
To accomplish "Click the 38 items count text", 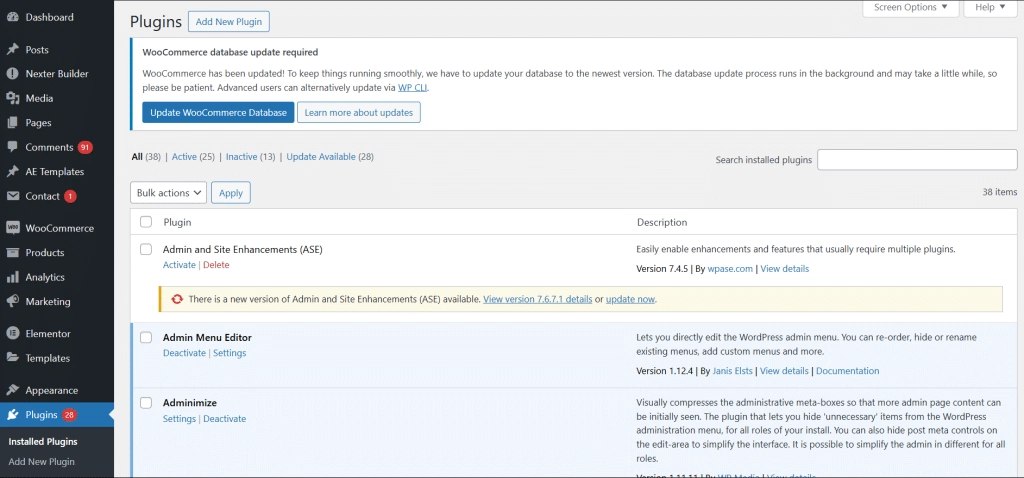I will (x=1000, y=192).
